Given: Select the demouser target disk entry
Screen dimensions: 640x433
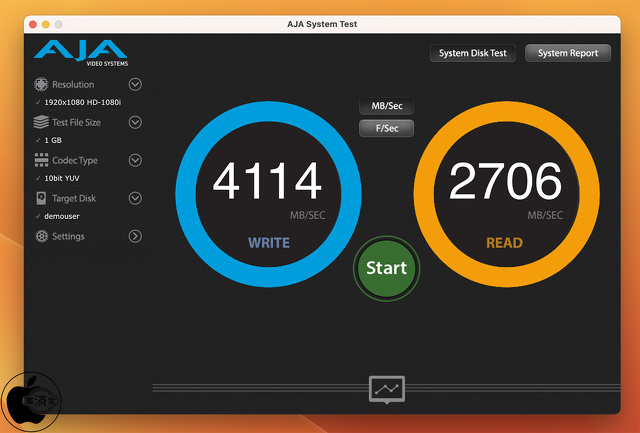Looking at the screenshot, I should coord(62,216).
